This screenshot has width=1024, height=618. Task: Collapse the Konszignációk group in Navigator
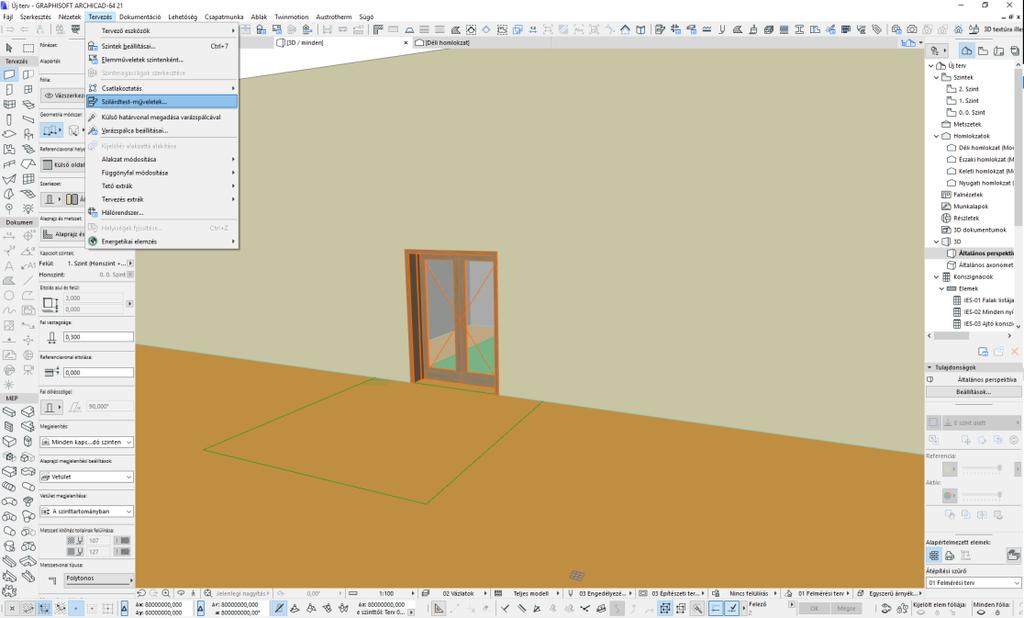pyautogui.click(x=936, y=277)
